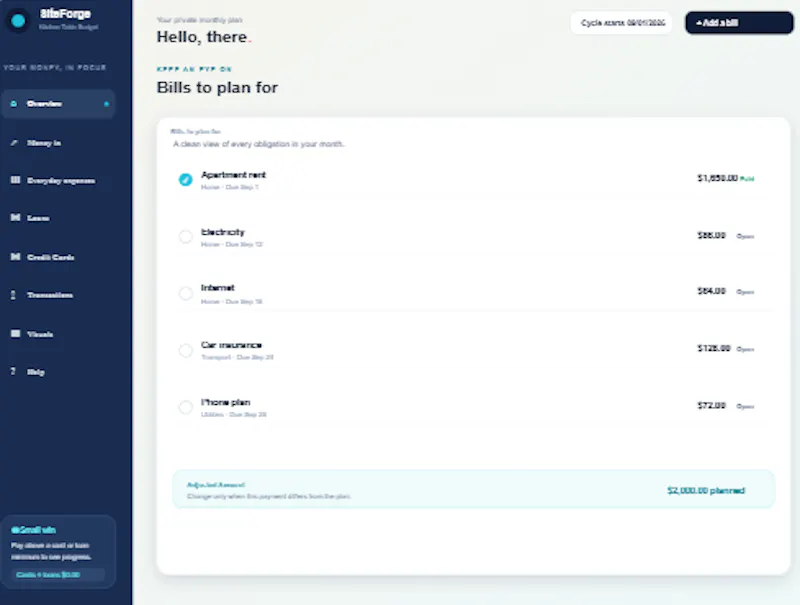Click the Paid status on Apartment rent

(x=747, y=179)
